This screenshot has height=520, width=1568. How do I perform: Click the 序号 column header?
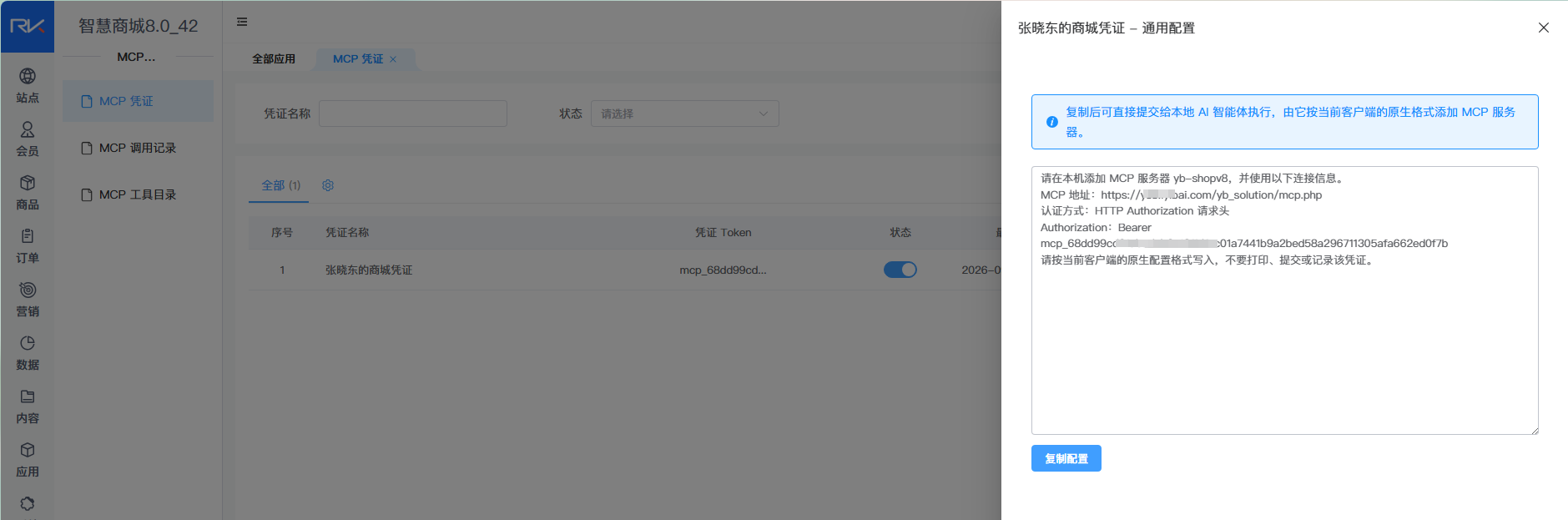[282, 233]
